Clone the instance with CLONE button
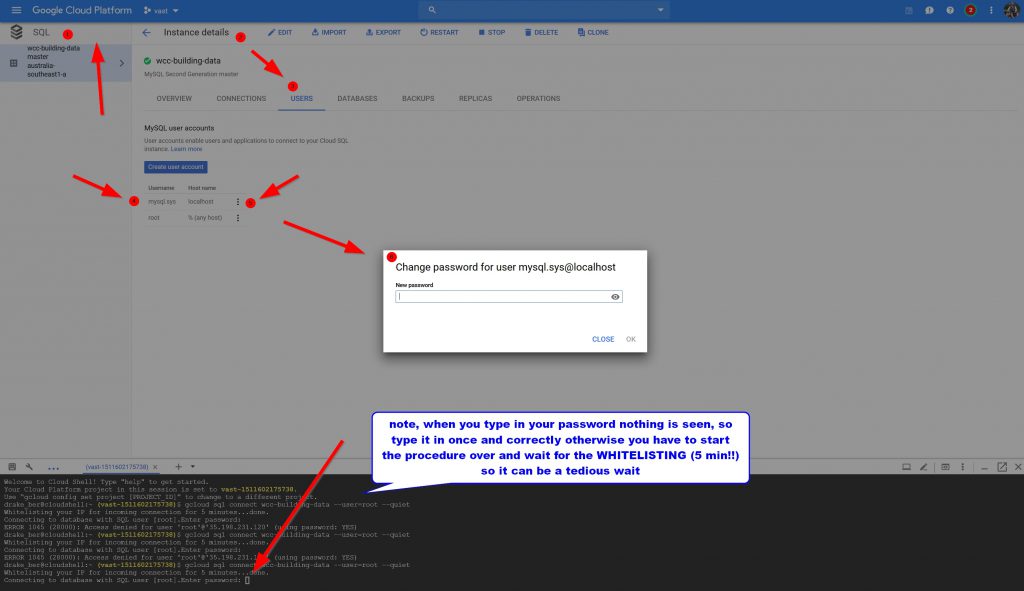Viewport: 1024px width, 591px height. [x=593, y=32]
